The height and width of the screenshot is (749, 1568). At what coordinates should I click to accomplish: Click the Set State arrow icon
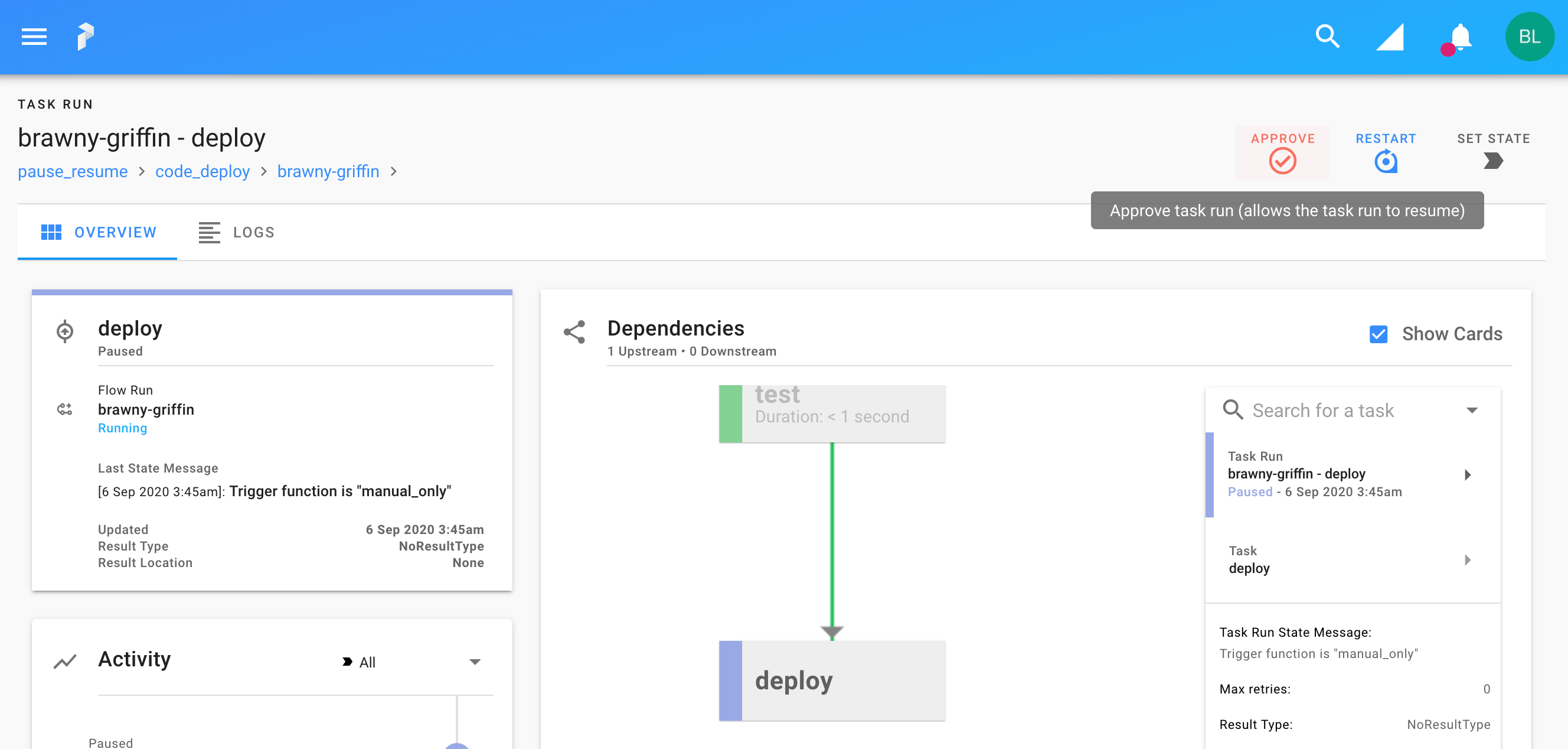(x=1494, y=161)
